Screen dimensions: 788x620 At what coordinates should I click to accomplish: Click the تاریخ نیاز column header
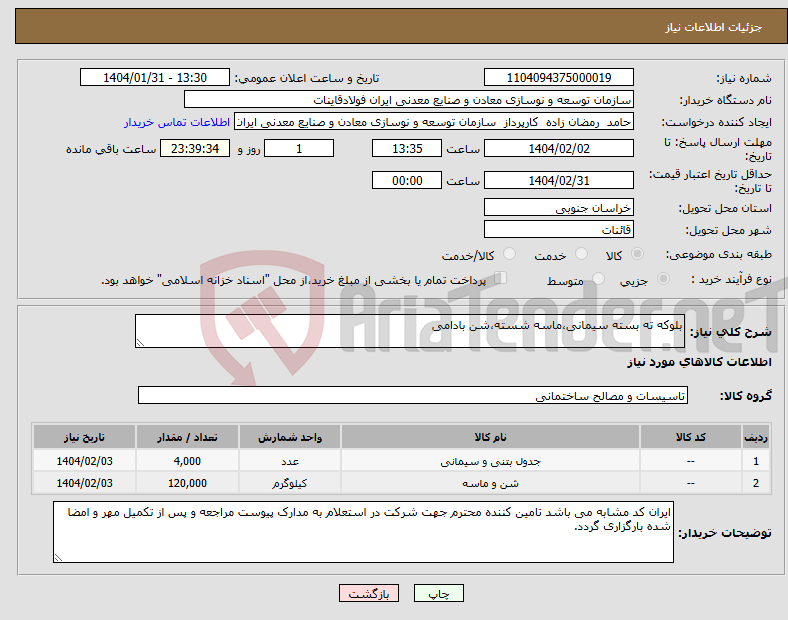pos(84,437)
